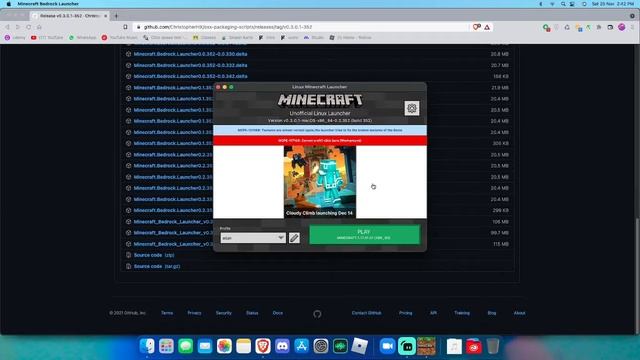Open Mail from the Dock
The width and height of the screenshot is (640, 360).
[205, 346]
